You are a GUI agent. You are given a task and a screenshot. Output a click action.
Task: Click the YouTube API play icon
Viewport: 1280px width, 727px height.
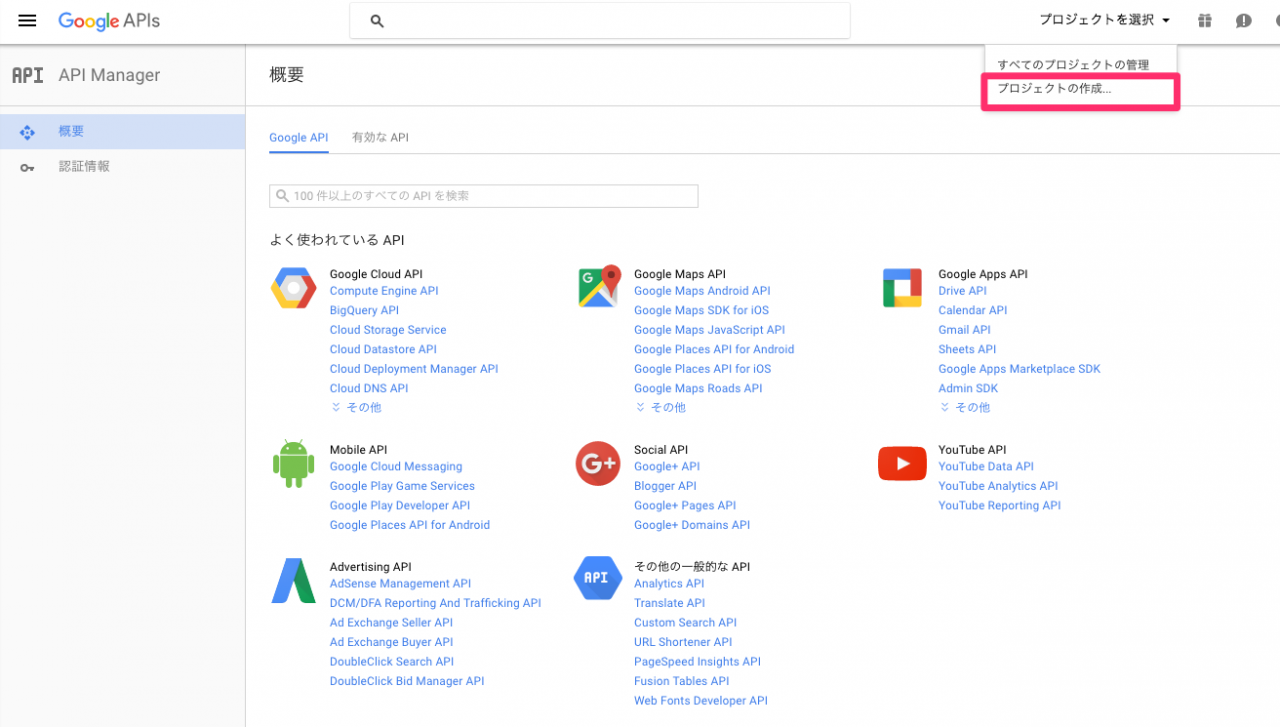coord(902,463)
